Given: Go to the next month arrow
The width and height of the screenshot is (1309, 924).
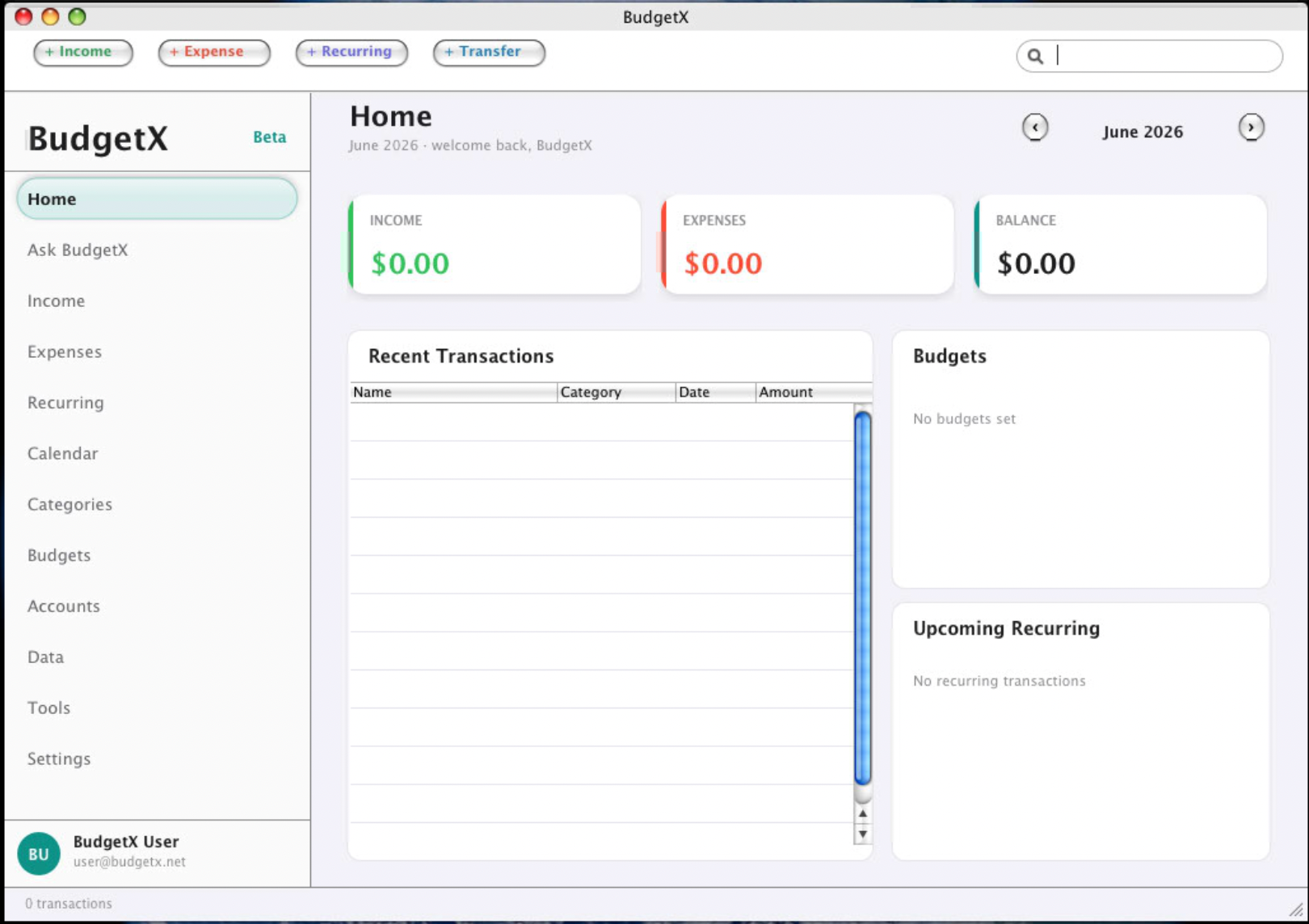Looking at the screenshot, I should [x=1251, y=128].
